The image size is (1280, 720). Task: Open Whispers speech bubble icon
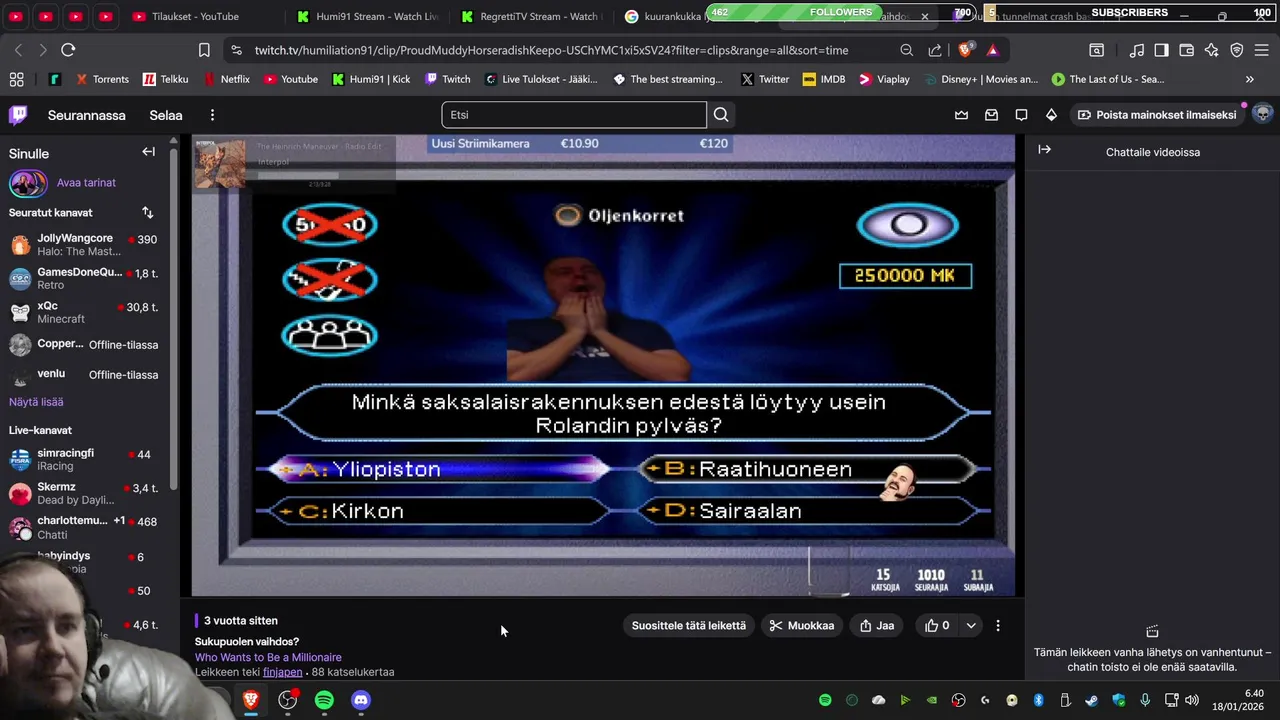click(x=1021, y=115)
